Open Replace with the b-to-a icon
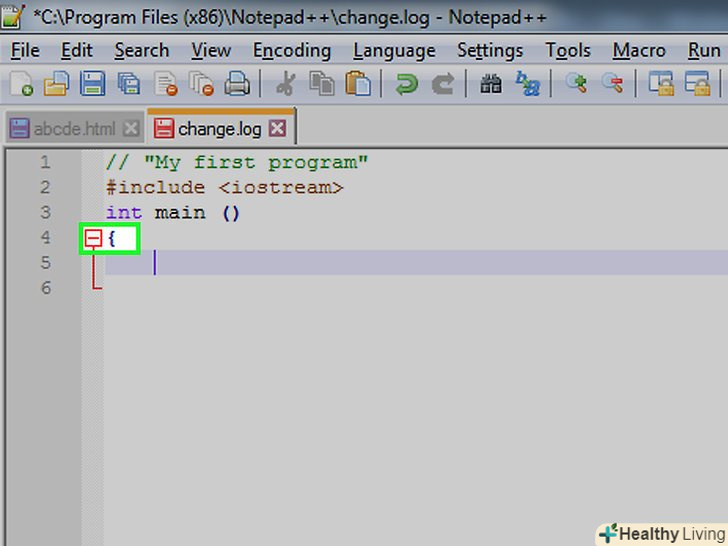 coord(527,84)
